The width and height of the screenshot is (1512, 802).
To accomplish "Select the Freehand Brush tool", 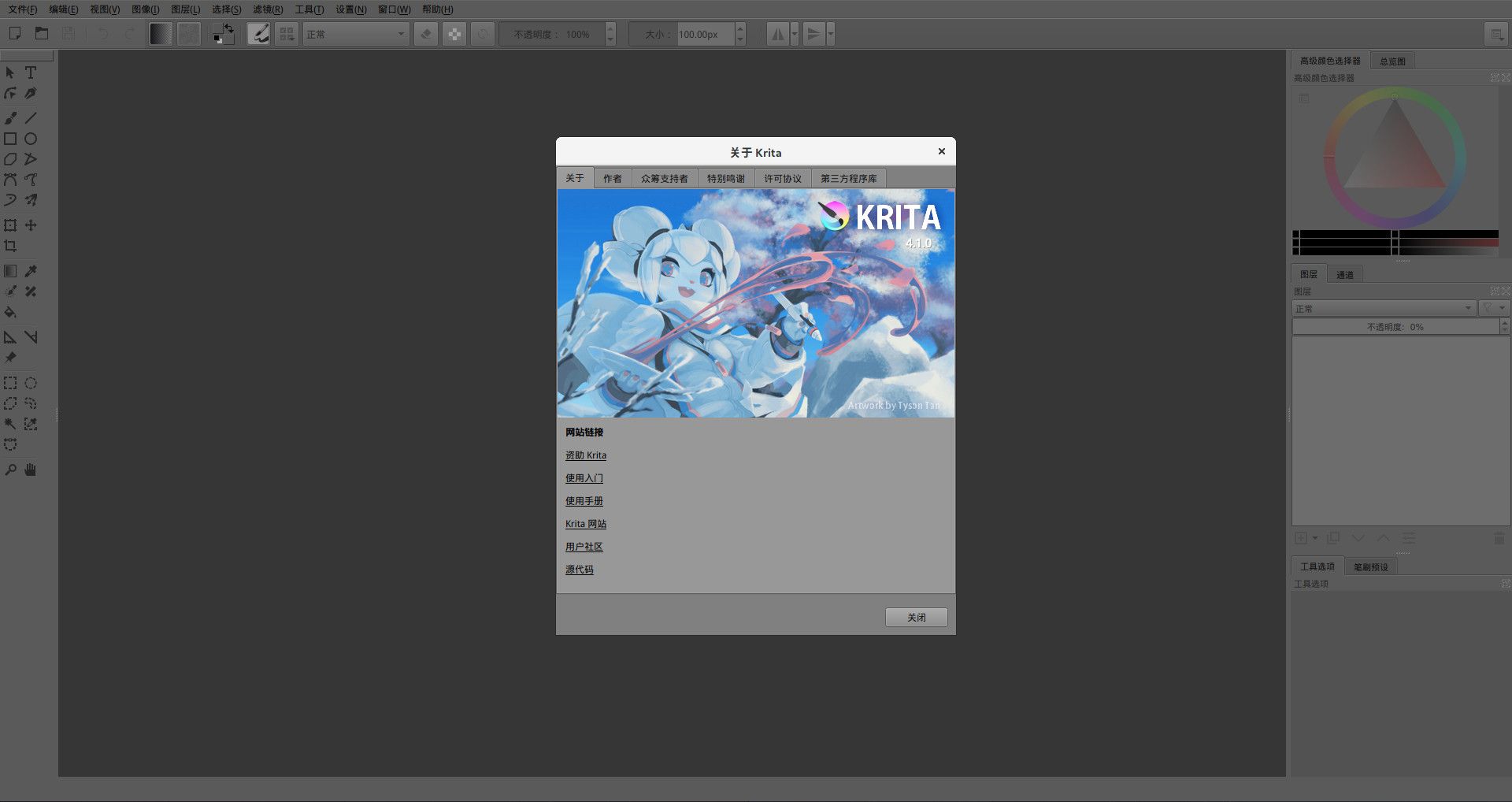I will [x=10, y=118].
